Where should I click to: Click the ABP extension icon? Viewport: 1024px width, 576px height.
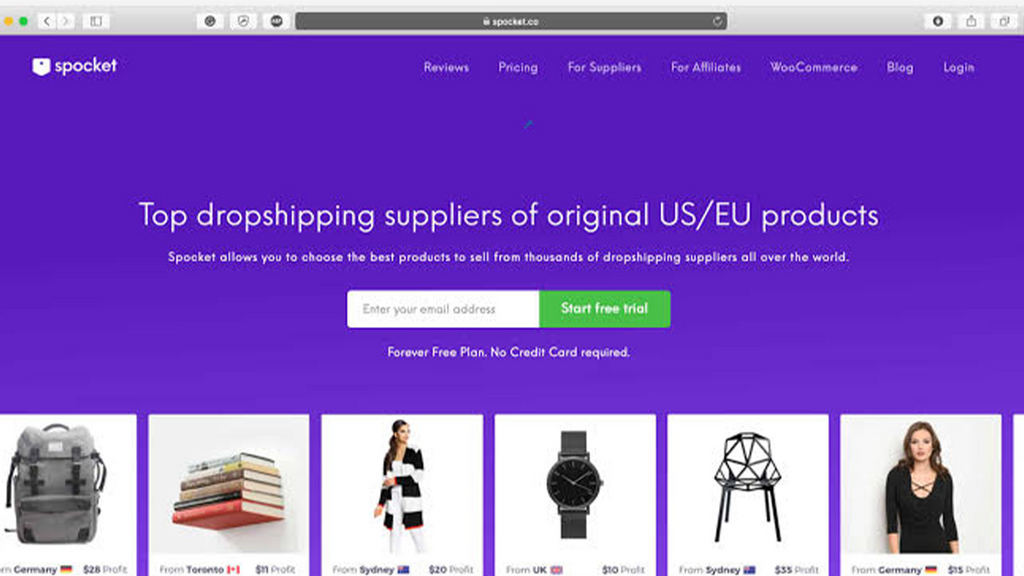[x=277, y=22]
